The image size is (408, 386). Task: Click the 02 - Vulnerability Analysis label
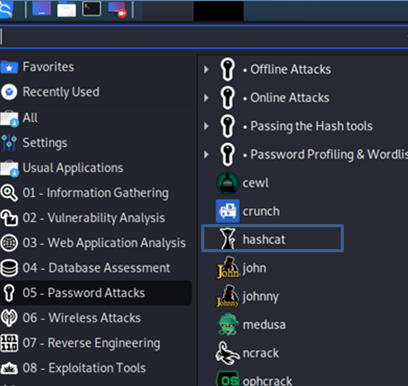pos(94,218)
